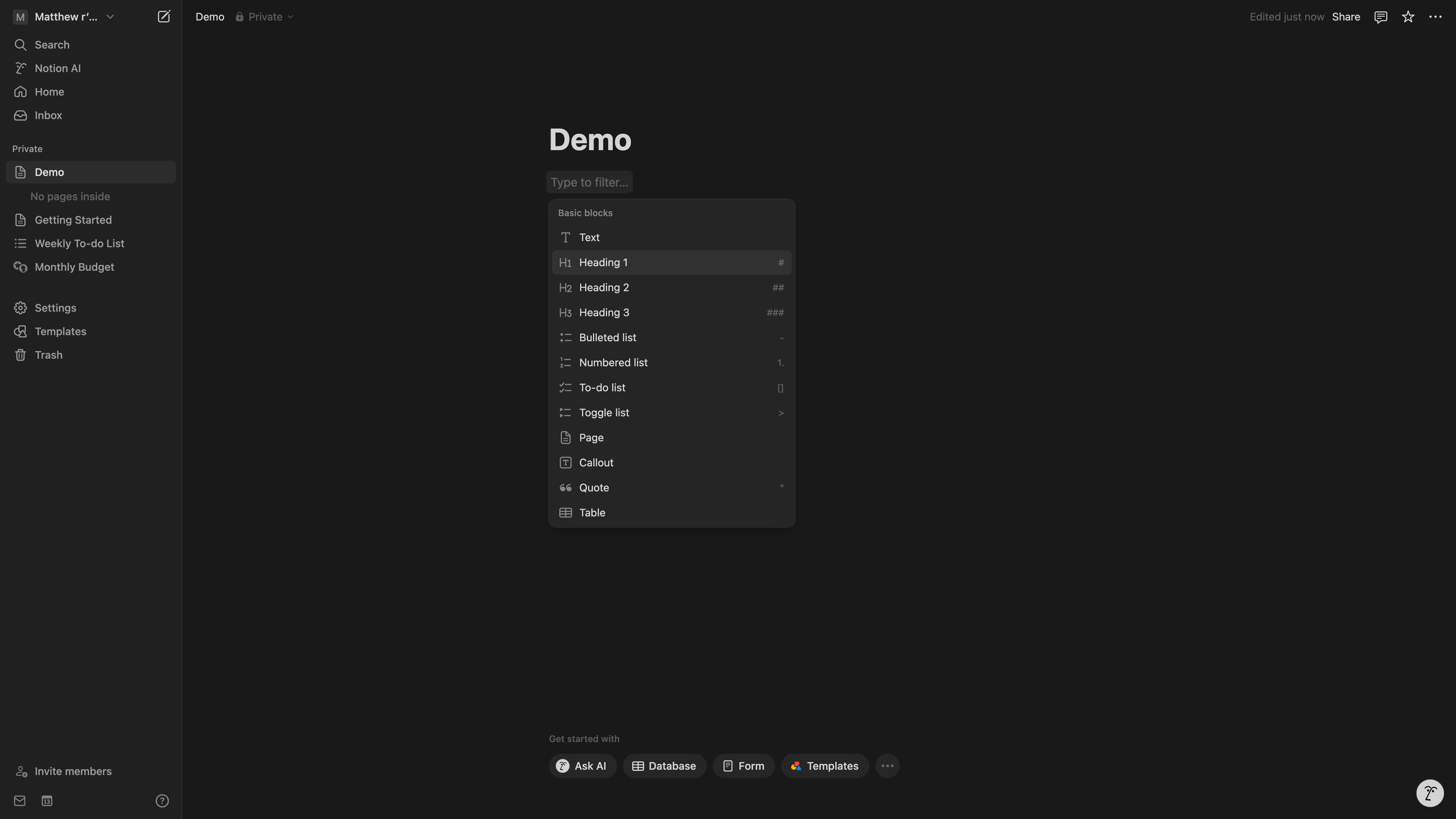Open Notion AI from sidebar
This screenshot has width=1456, height=819.
tap(91, 68)
